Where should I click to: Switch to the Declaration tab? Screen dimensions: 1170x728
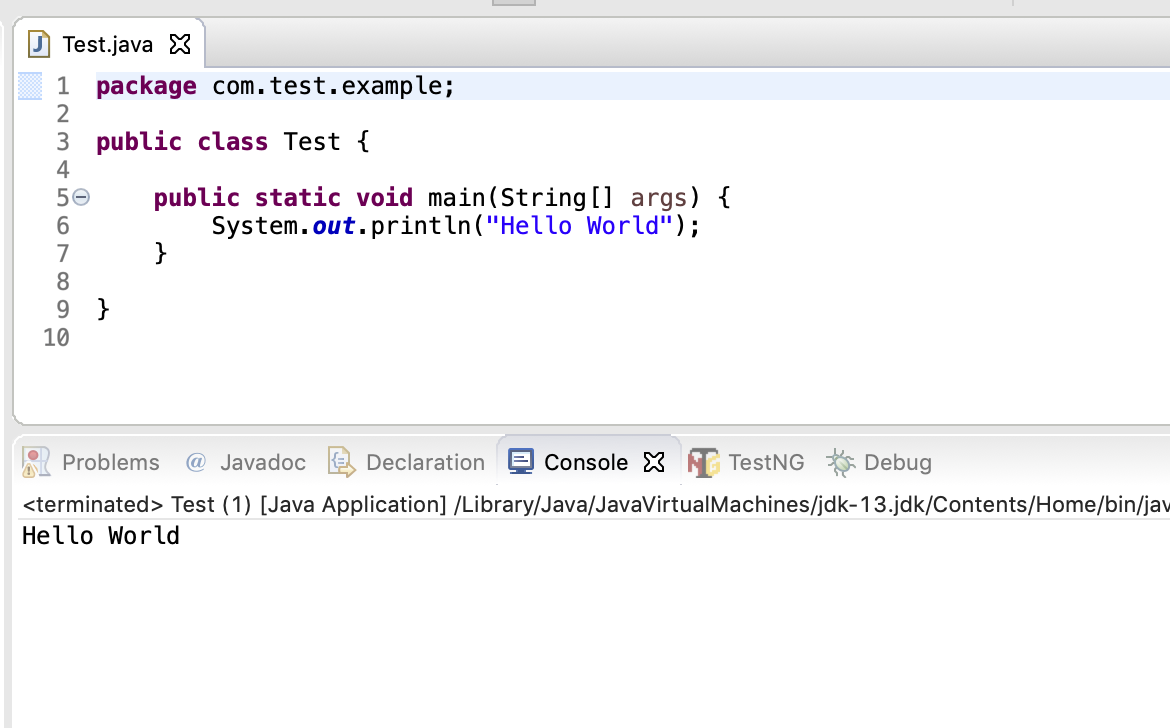point(424,462)
